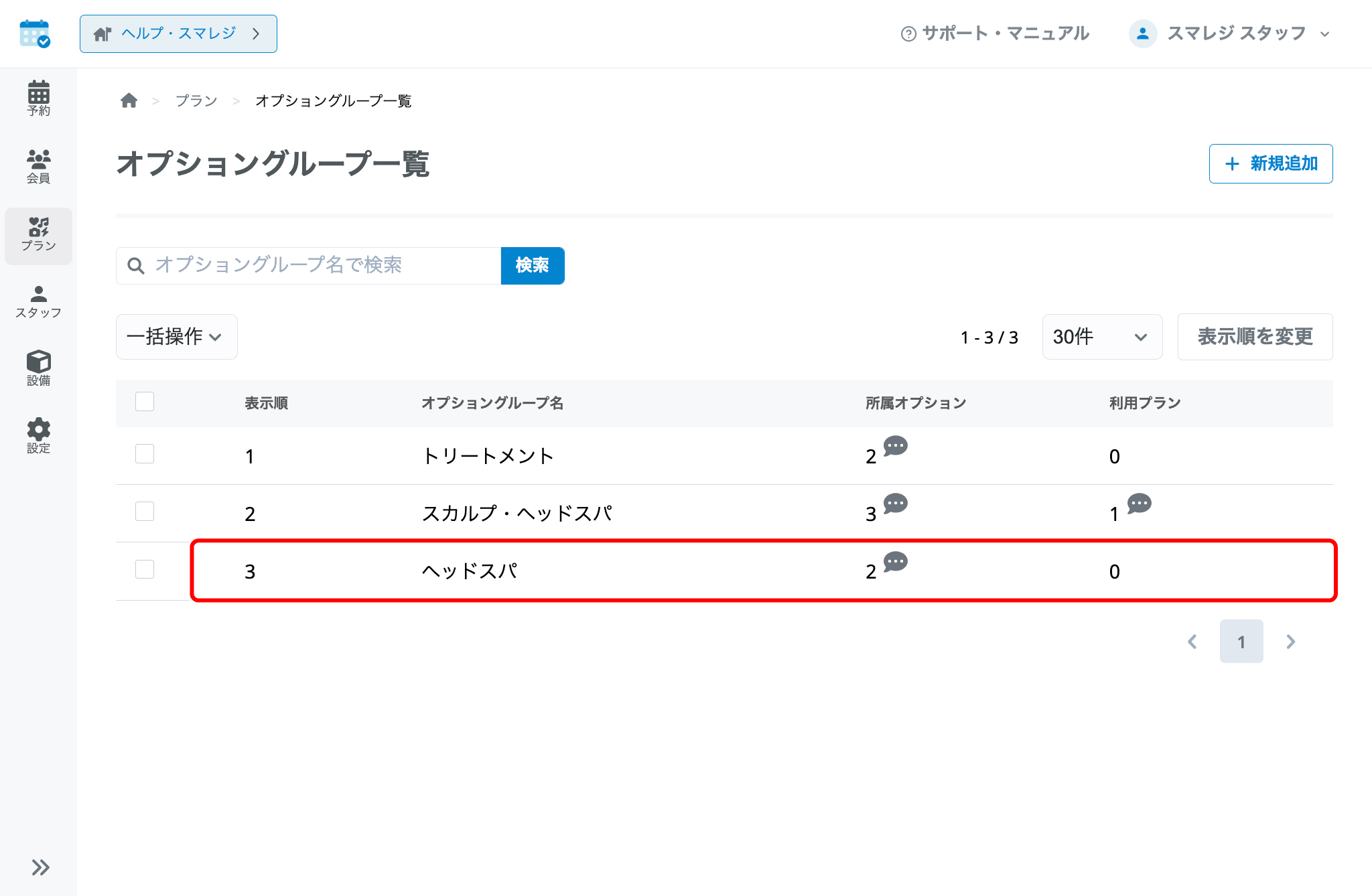Click the 新規追加 button
1372x896 pixels.
(x=1271, y=163)
